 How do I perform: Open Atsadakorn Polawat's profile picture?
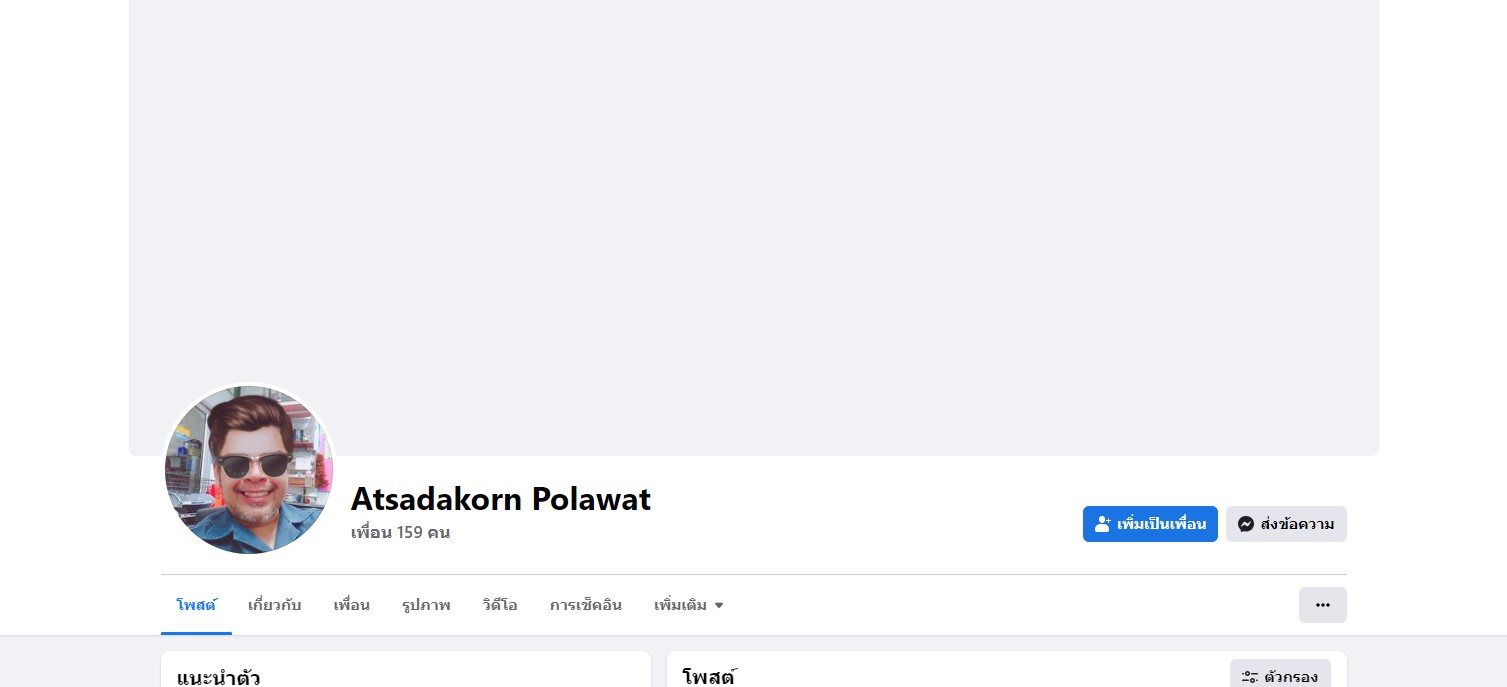pos(248,470)
